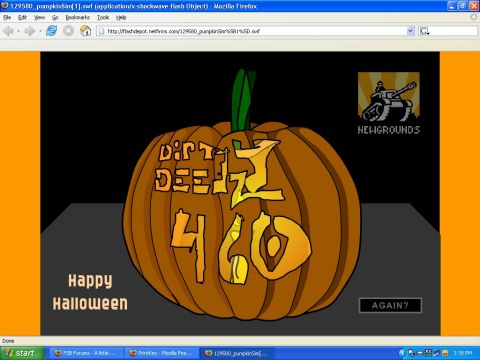Click the Forward navigation arrow
The width and height of the screenshot is (480, 360).
[x=29, y=31]
